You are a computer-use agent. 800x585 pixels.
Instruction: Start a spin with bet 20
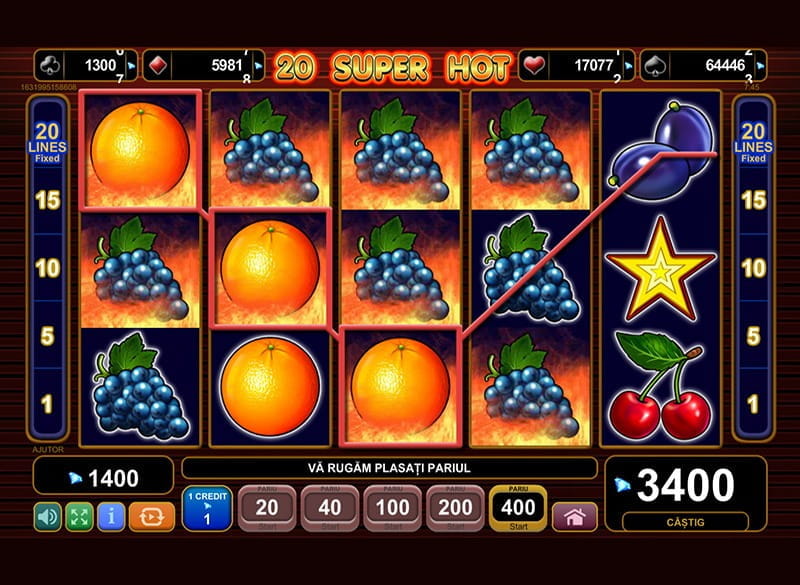click(x=267, y=508)
